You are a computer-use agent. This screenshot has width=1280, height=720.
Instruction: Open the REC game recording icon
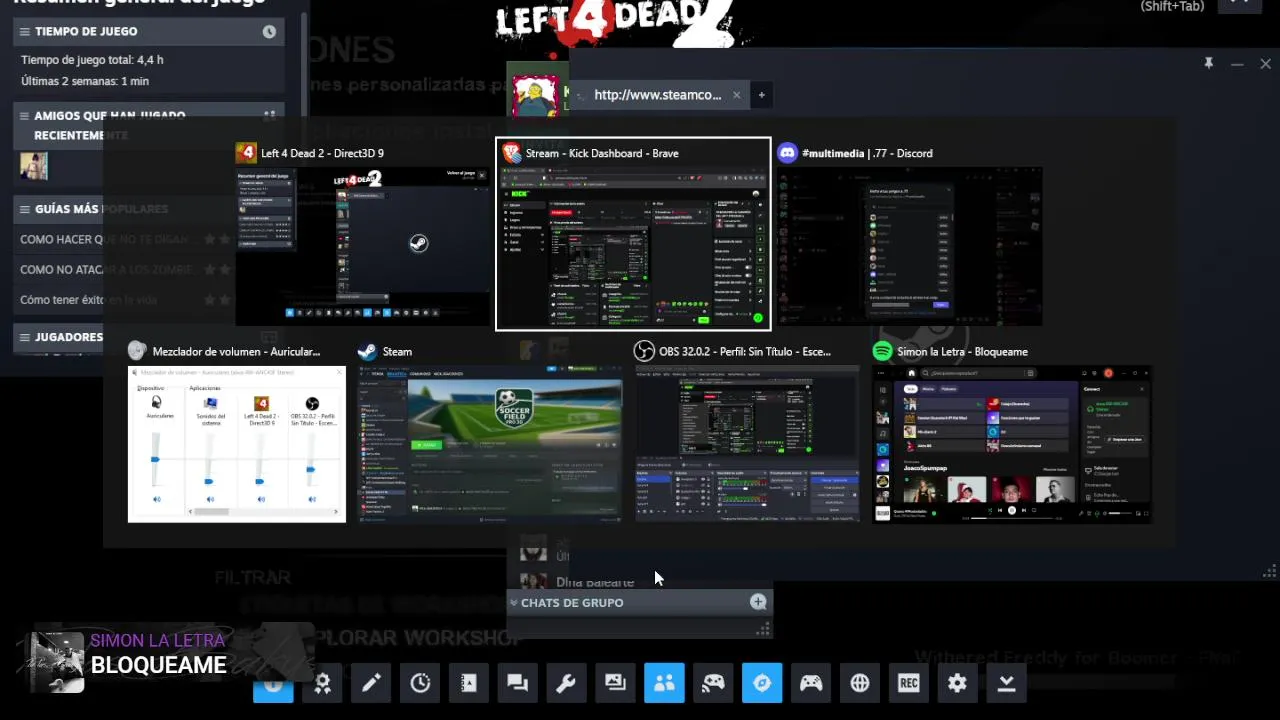[x=909, y=683]
